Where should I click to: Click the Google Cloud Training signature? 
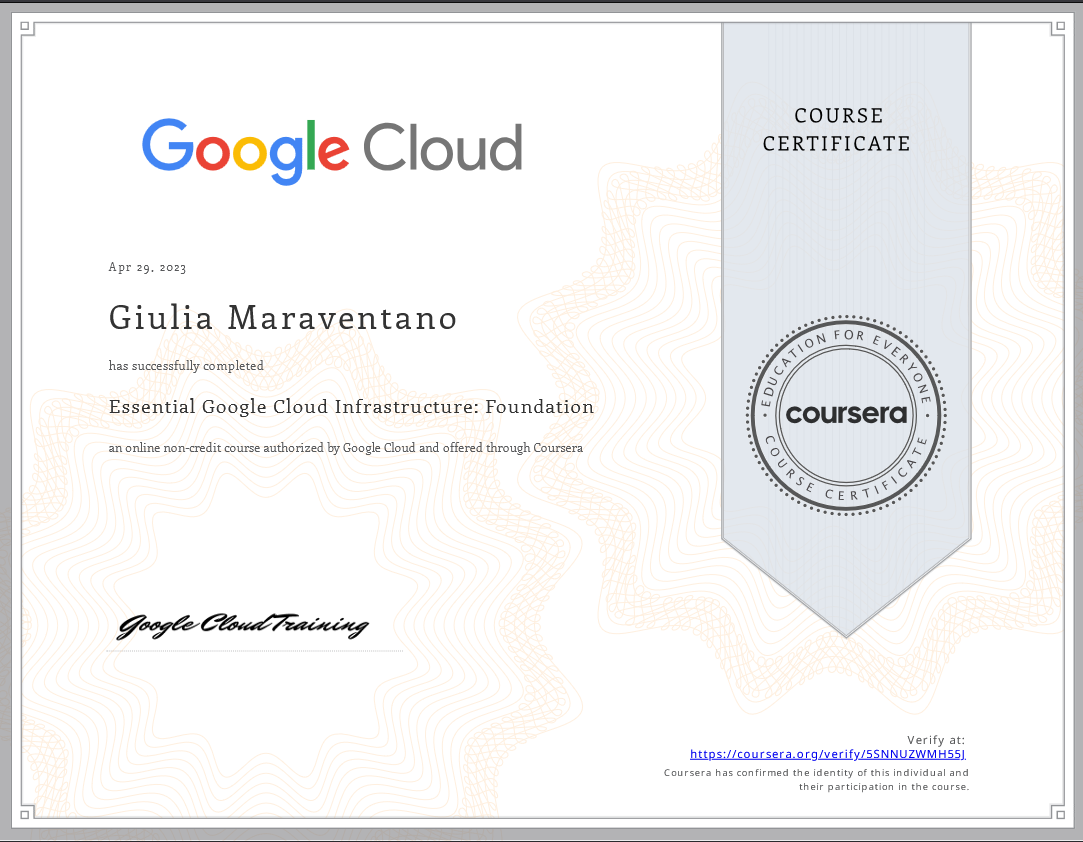(243, 626)
